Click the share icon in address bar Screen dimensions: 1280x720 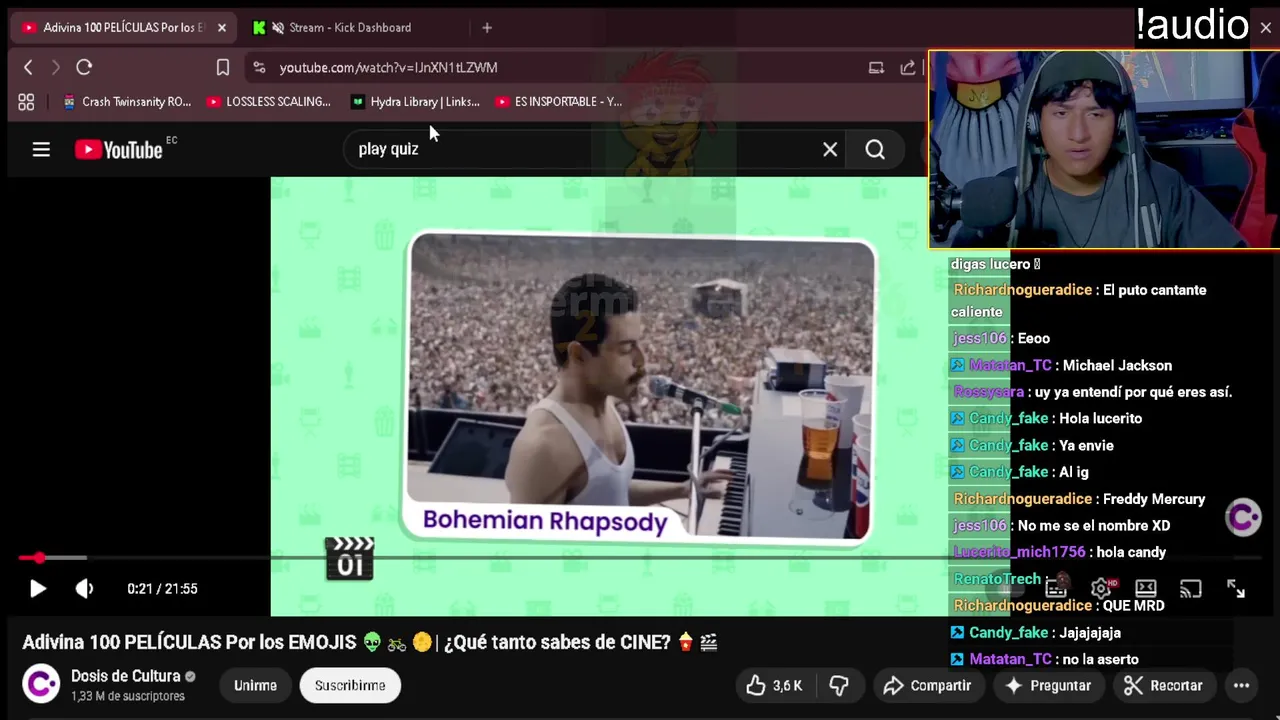click(x=908, y=67)
